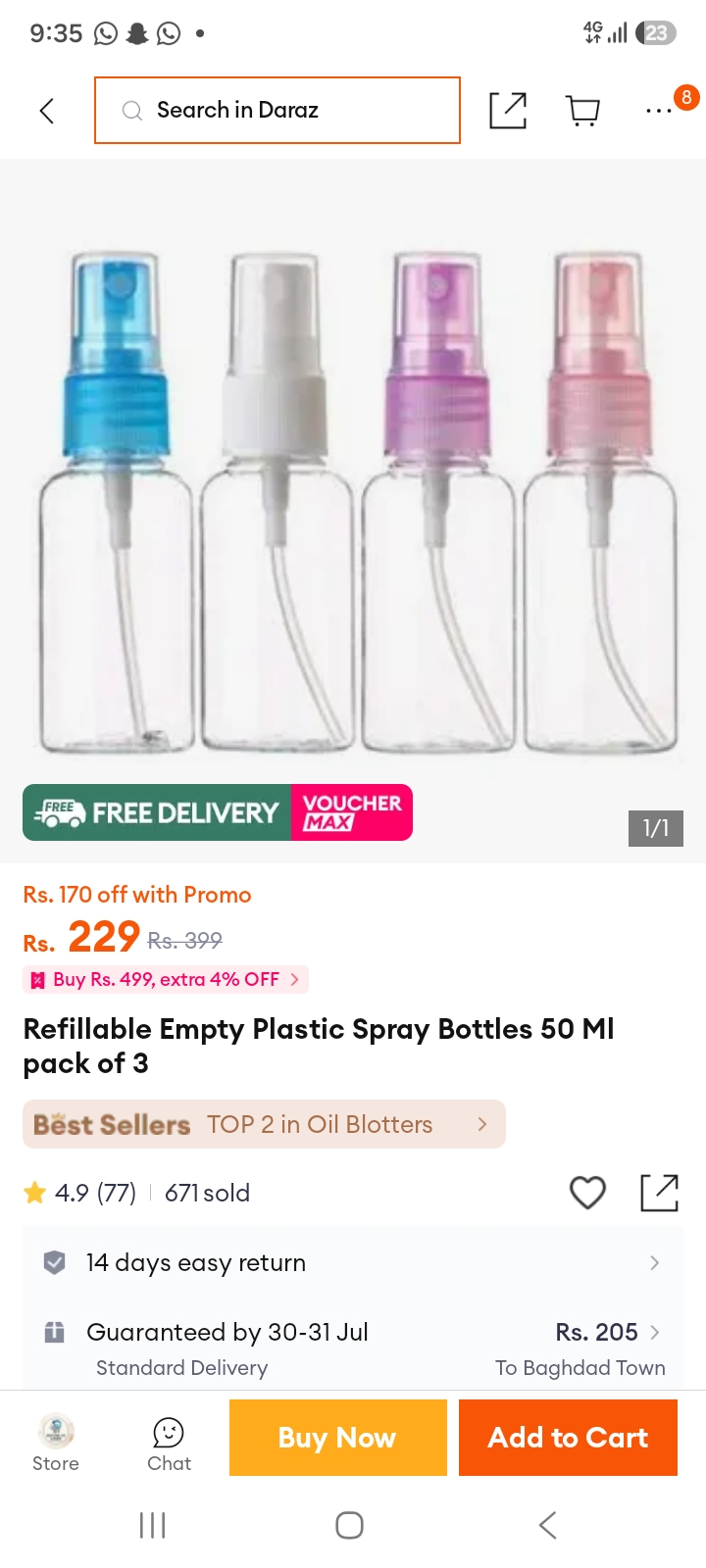Tap the back arrow beside search bar
The image size is (706, 1568).
[x=46, y=111]
